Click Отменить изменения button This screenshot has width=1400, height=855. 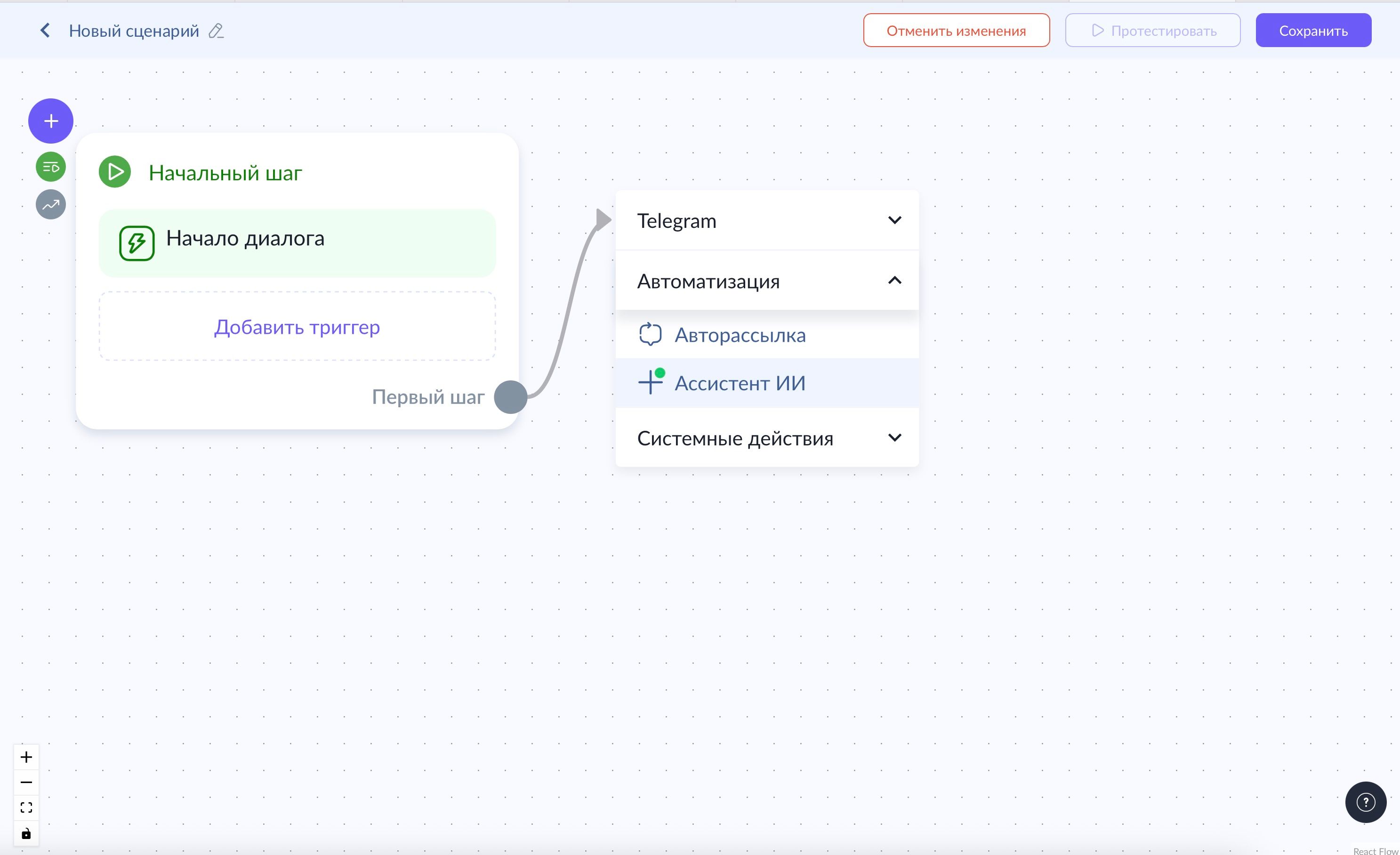pyautogui.click(x=956, y=31)
